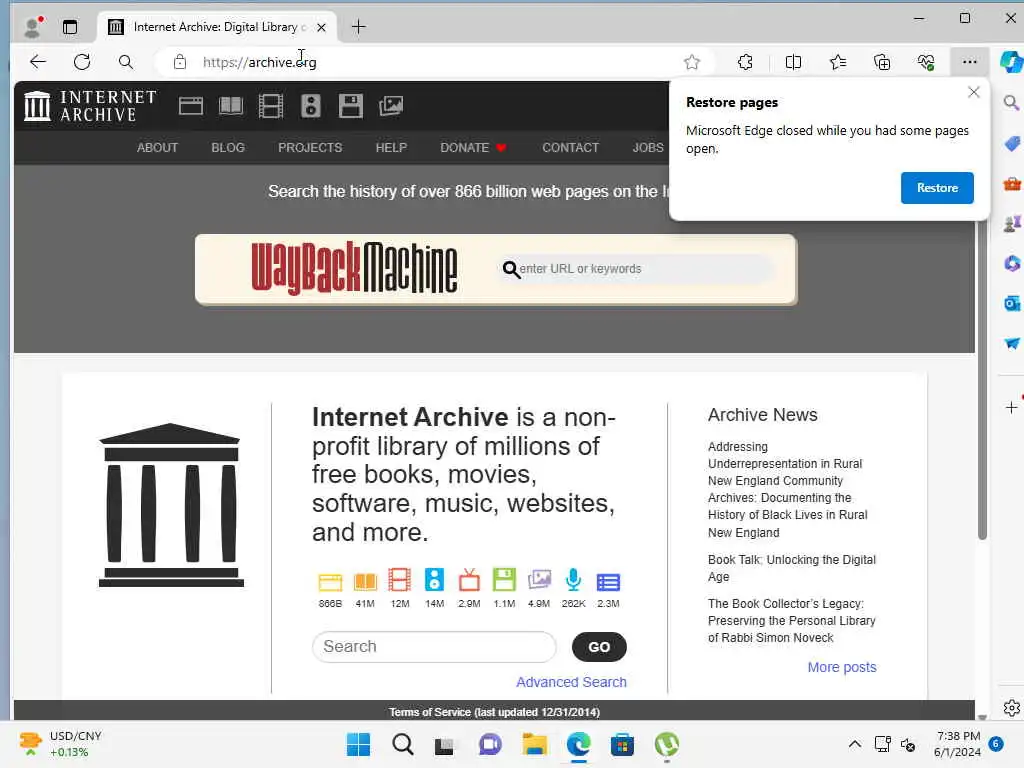Image resolution: width=1024 pixels, height=768 pixels.
Task: Open the 41M texts collection icon
Action: tap(365, 581)
